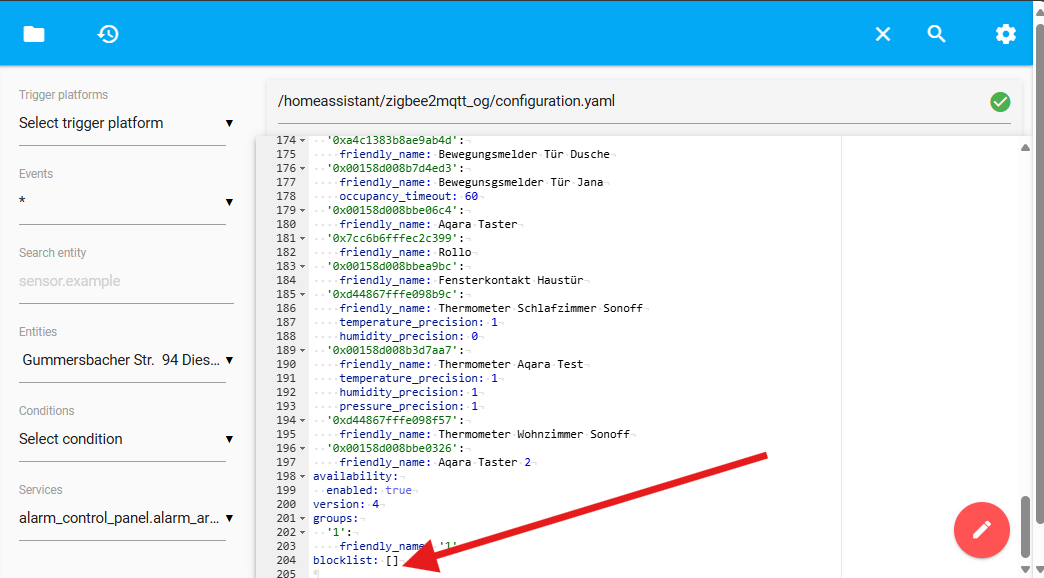This screenshot has height=578, width=1044.
Task: Collapse the fold at line 198 availability
Action: pyautogui.click(x=304, y=477)
